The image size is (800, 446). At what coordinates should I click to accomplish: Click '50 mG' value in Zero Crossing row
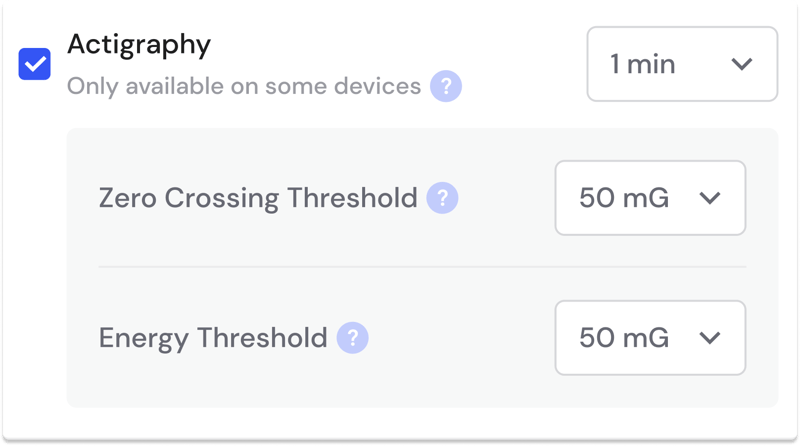(x=624, y=198)
